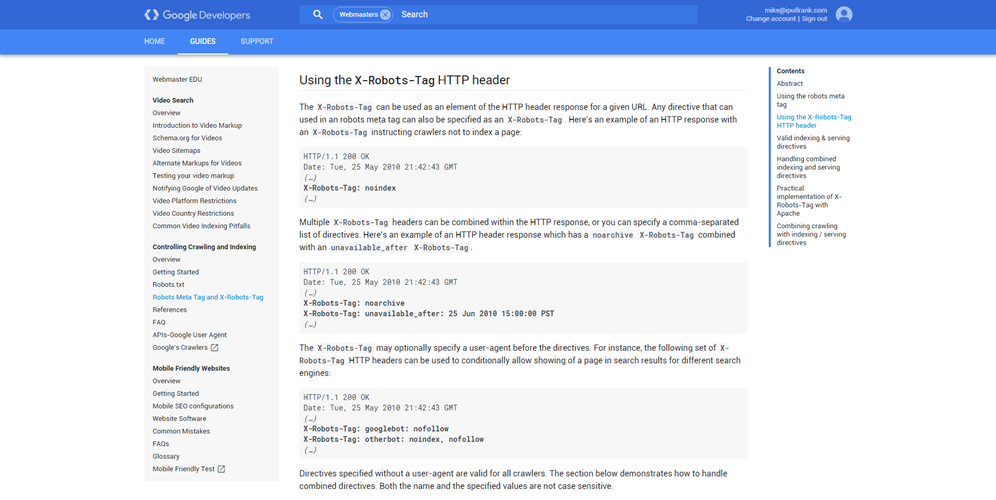Click the Google Developers logo

pos(197,15)
